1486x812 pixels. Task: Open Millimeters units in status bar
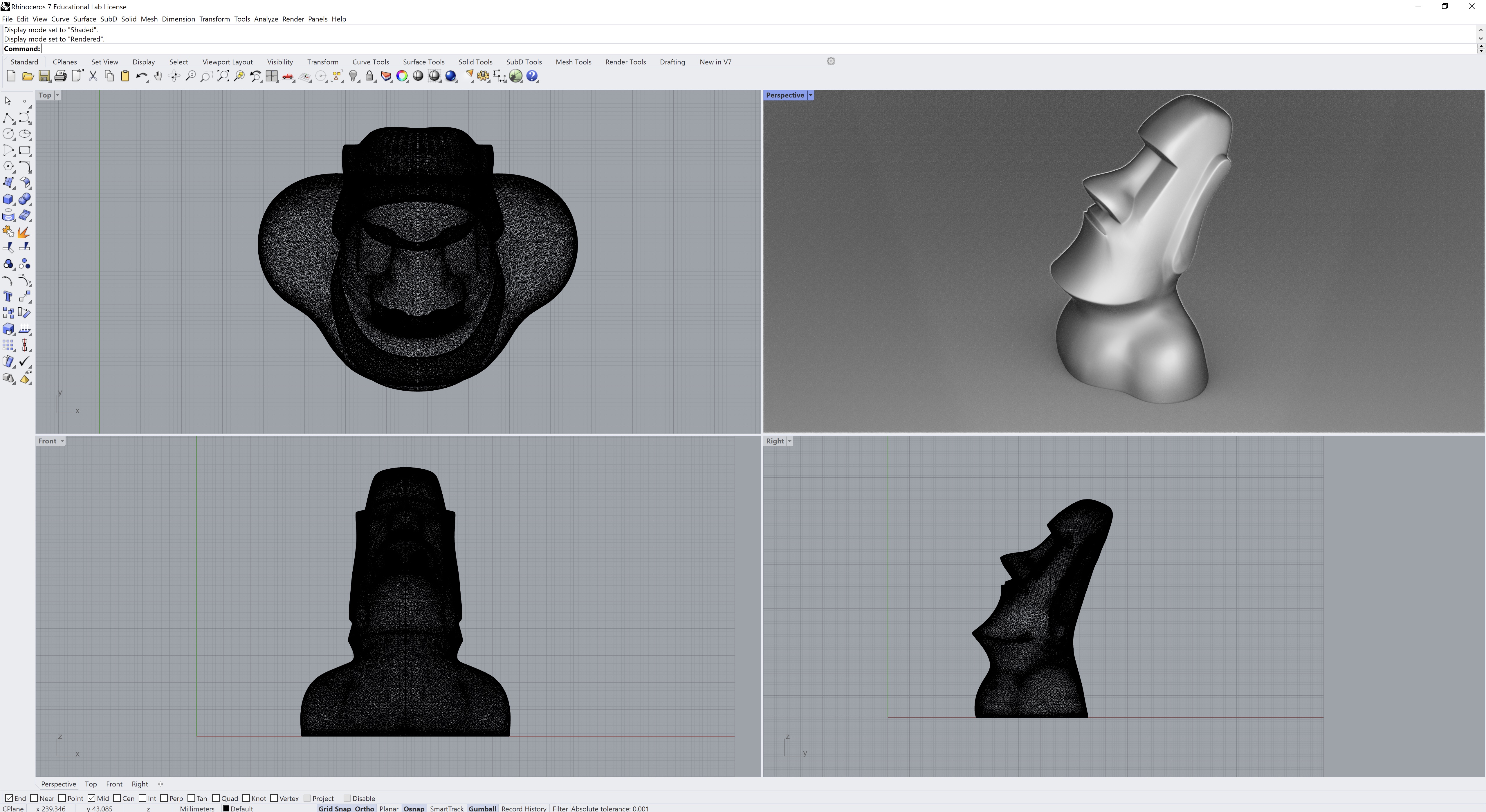(197, 809)
